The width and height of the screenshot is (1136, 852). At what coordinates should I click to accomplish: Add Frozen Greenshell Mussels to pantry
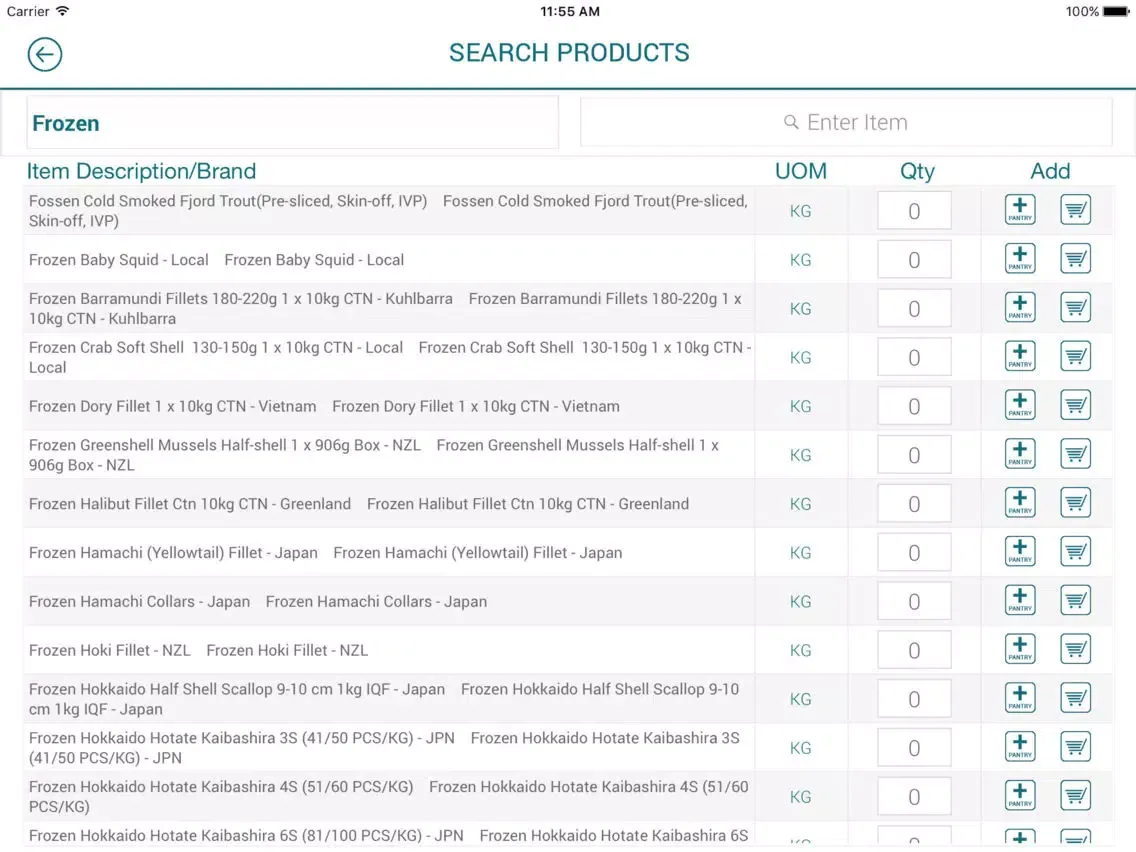pos(1020,454)
